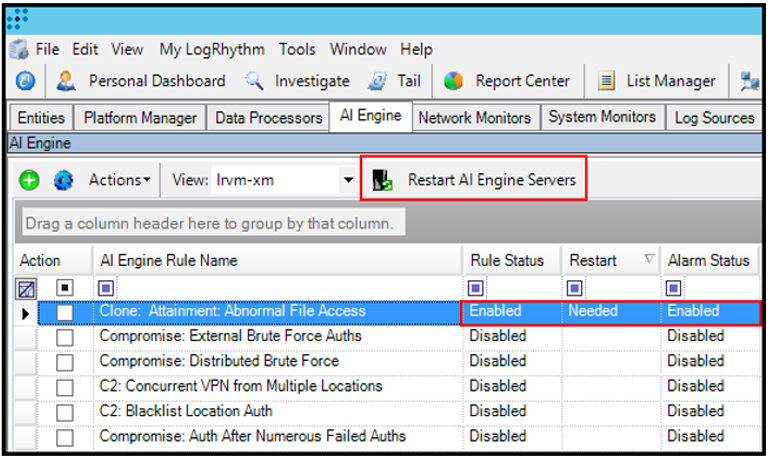Screen dimensions: 769x460
Task: Click the green plus new rule icon
Action: [29, 180]
